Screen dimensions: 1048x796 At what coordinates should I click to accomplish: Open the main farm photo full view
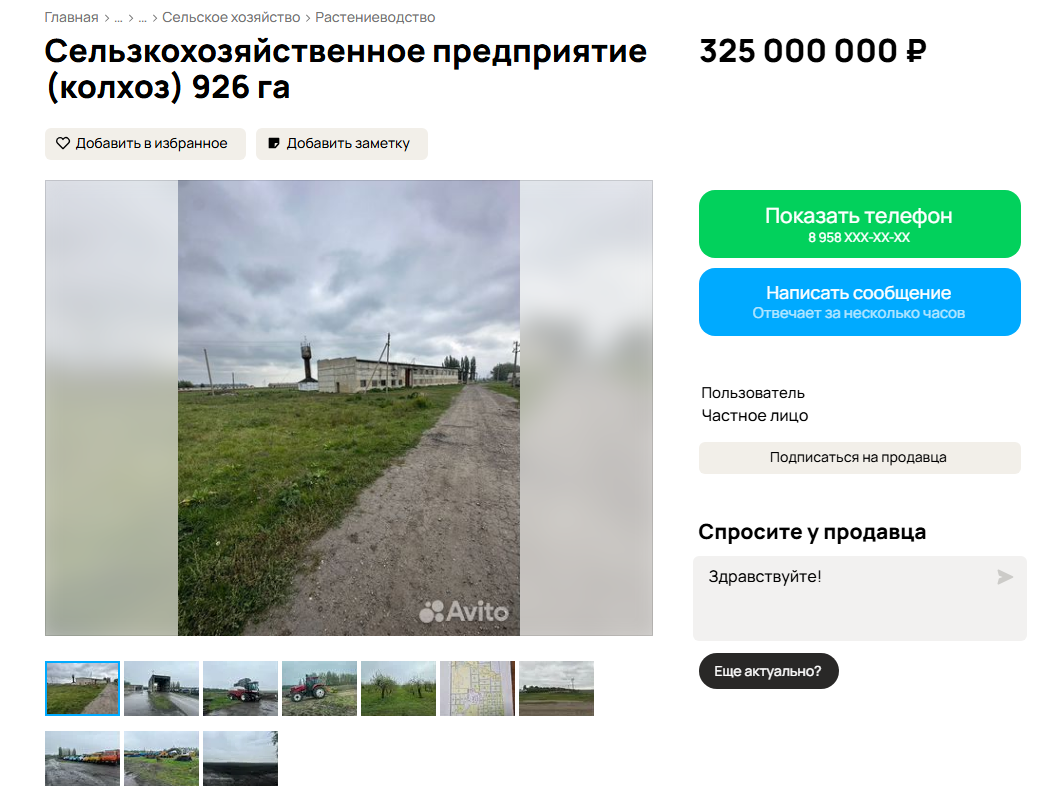pos(348,408)
